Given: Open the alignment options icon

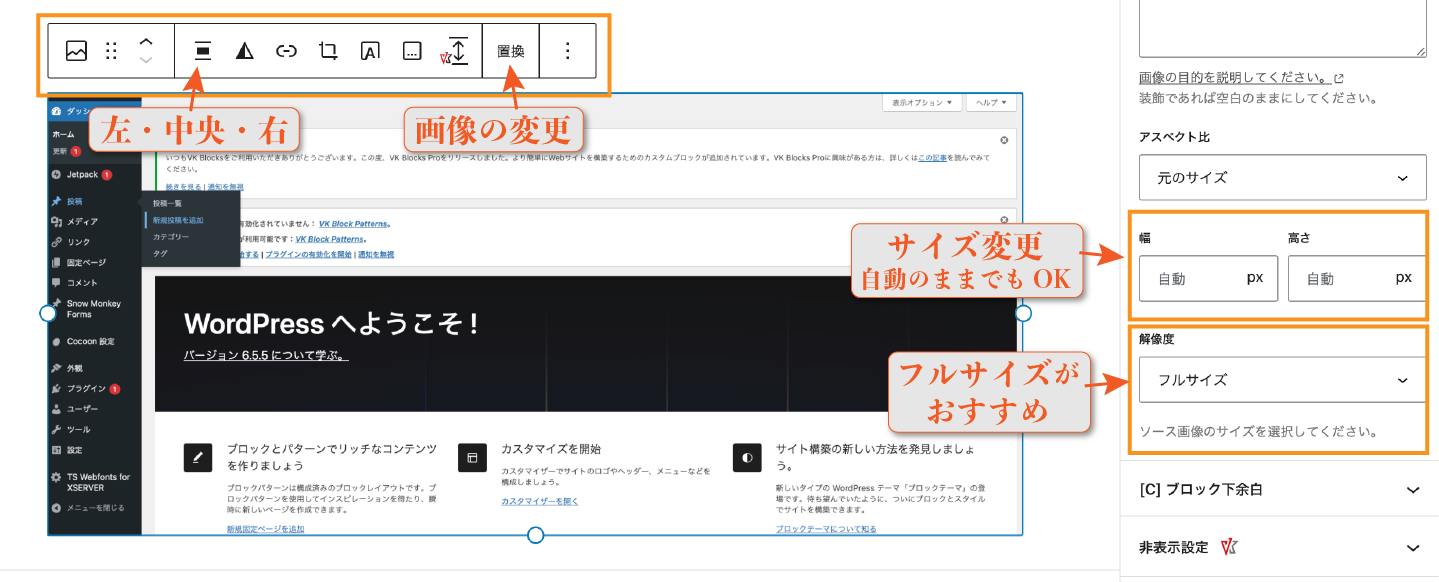Looking at the screenshot, I should [203, 51].
